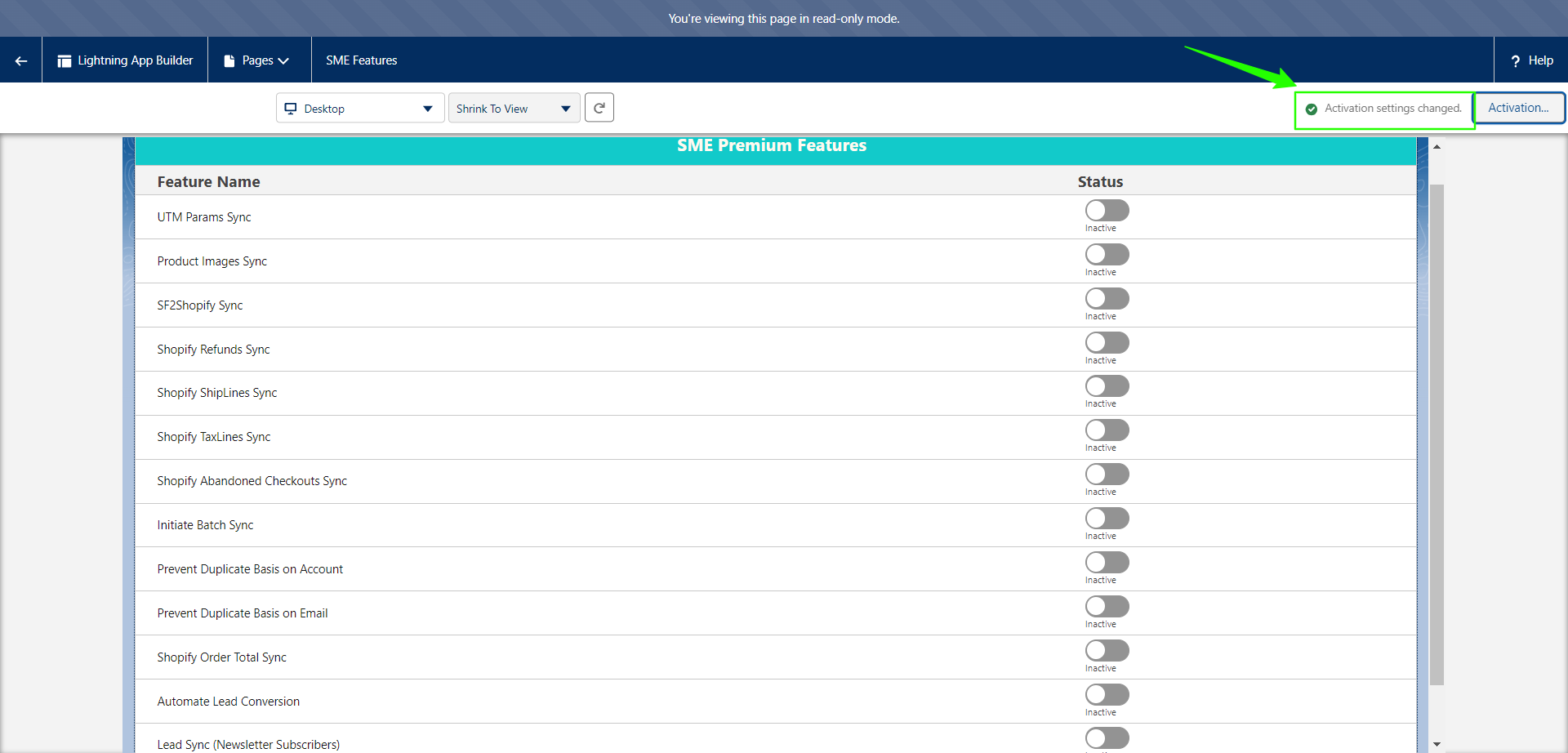This screenshot has height=753, width=1568.
Task: Click the Activation settings changed message
Action: pos(1393,108)
